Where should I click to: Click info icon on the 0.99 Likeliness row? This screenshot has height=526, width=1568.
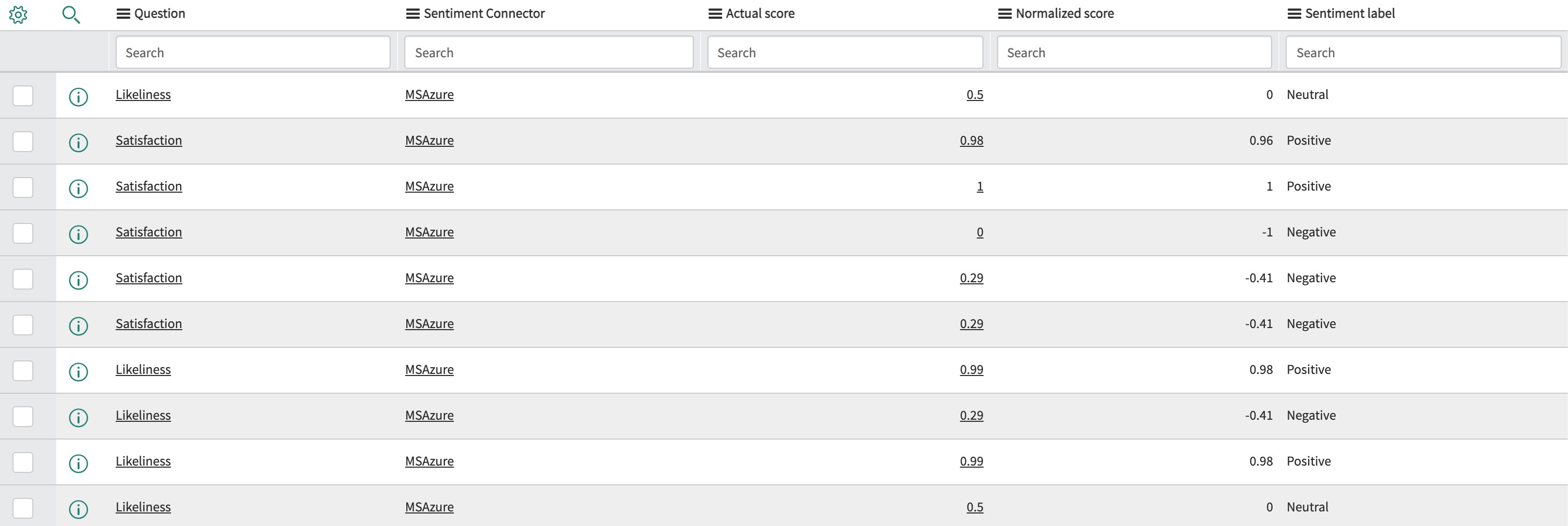click(x=79, y=370)
